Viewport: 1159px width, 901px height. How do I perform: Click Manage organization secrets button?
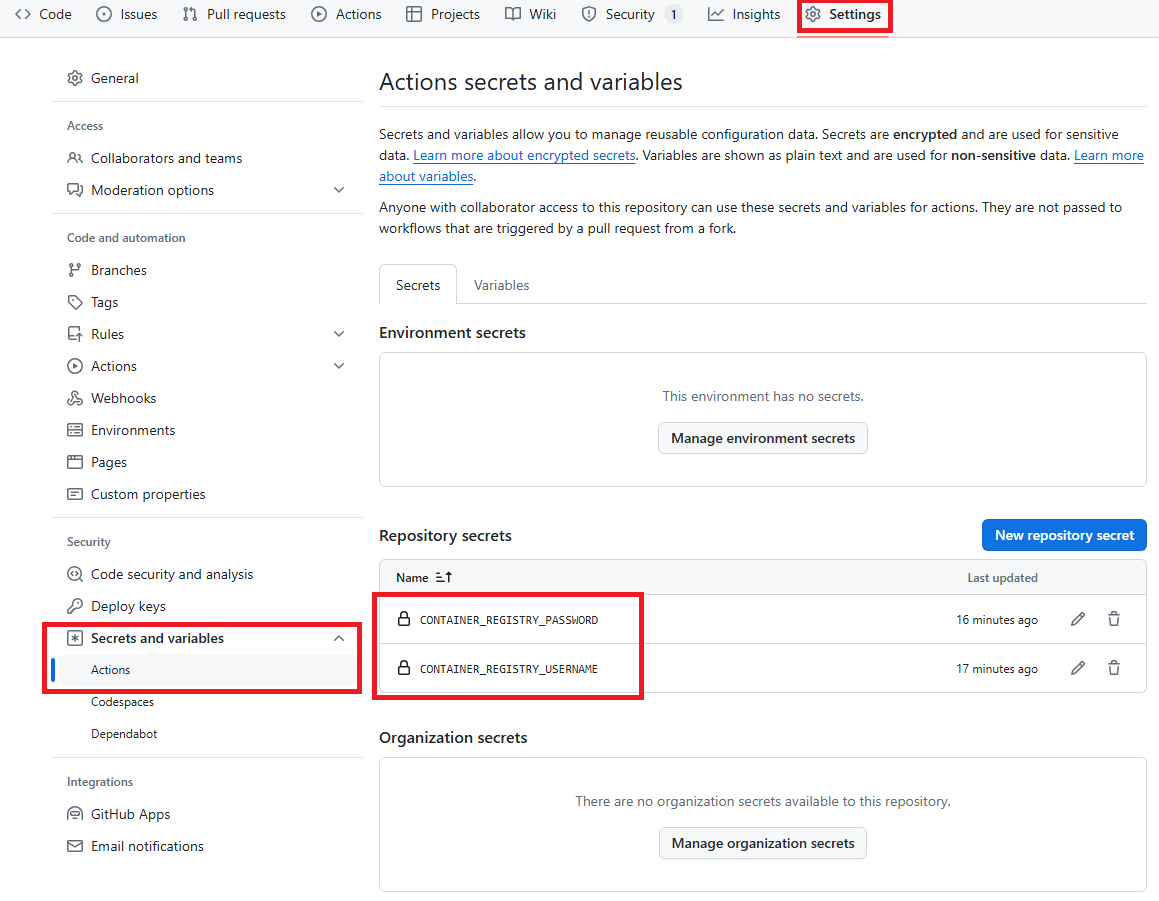763,843
